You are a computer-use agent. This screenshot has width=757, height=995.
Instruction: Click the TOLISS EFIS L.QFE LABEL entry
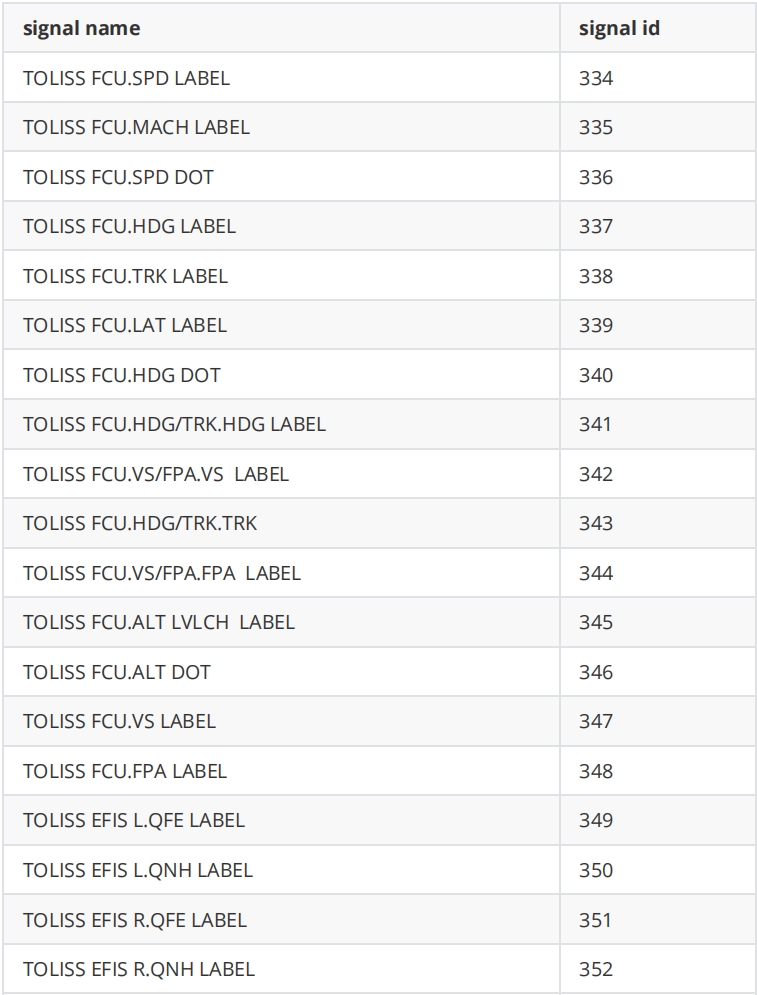(x=134, y=820)
